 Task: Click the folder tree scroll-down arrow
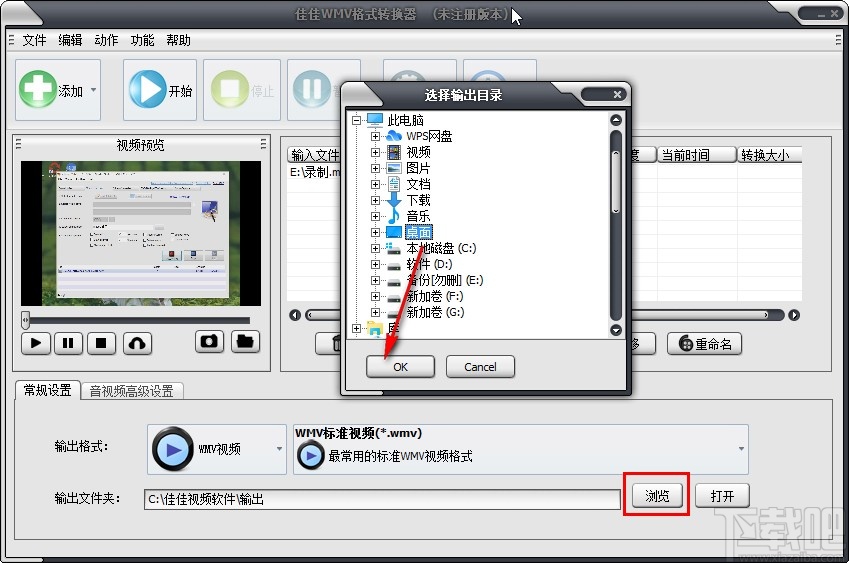point(616,330)
